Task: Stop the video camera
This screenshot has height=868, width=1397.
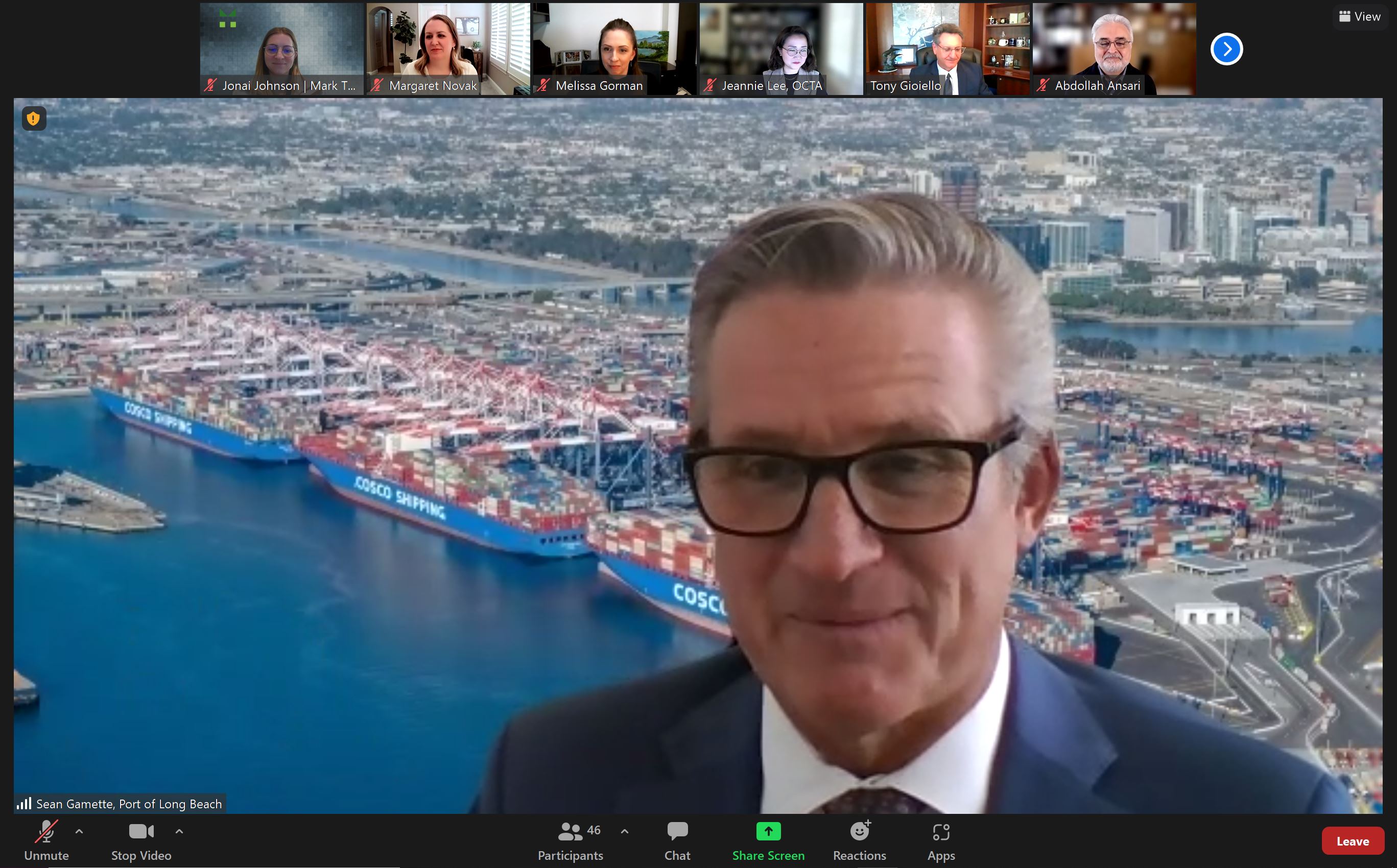Action: 141,840
